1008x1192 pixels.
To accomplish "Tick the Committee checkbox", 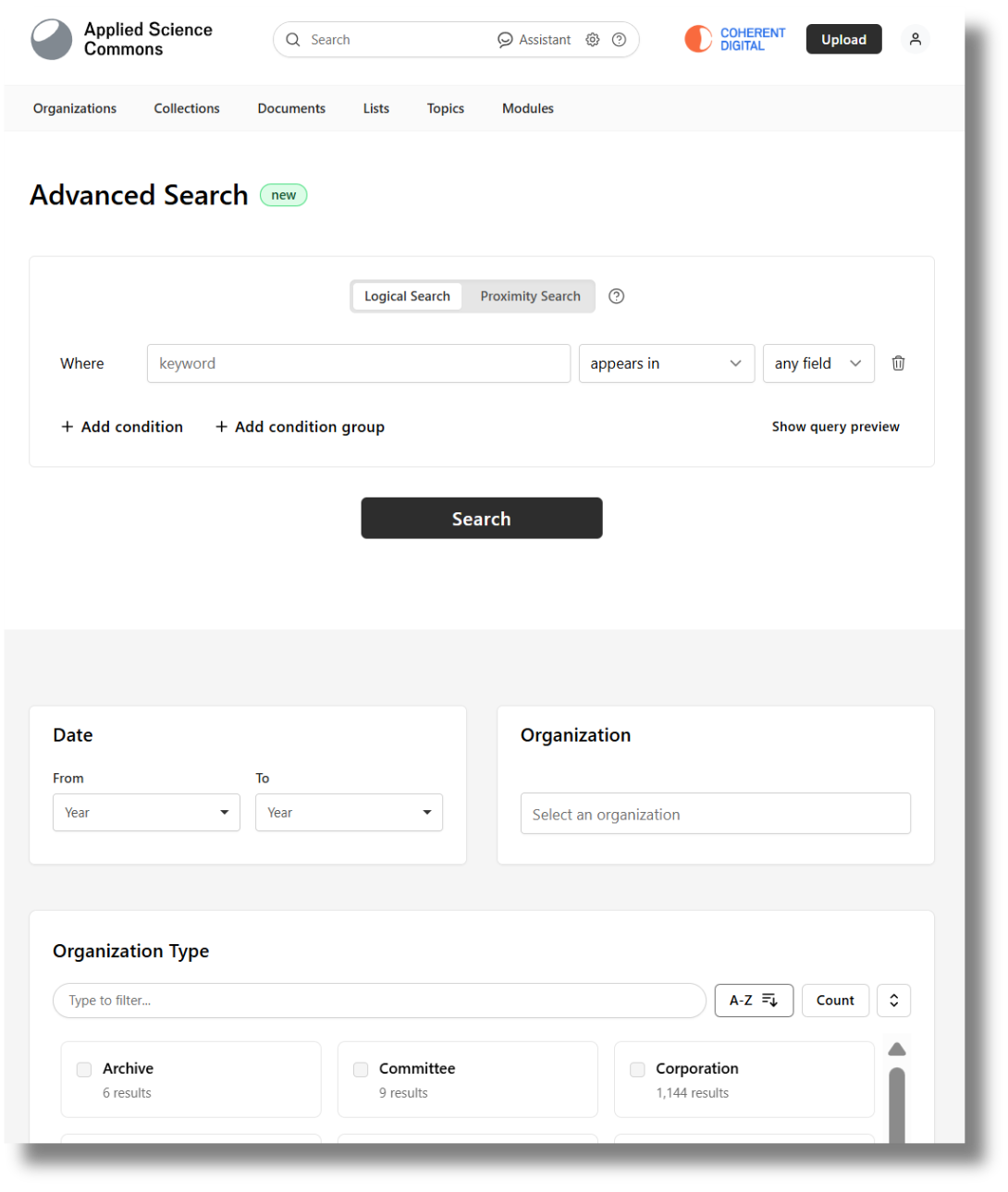I will [x=361, y=1069].
